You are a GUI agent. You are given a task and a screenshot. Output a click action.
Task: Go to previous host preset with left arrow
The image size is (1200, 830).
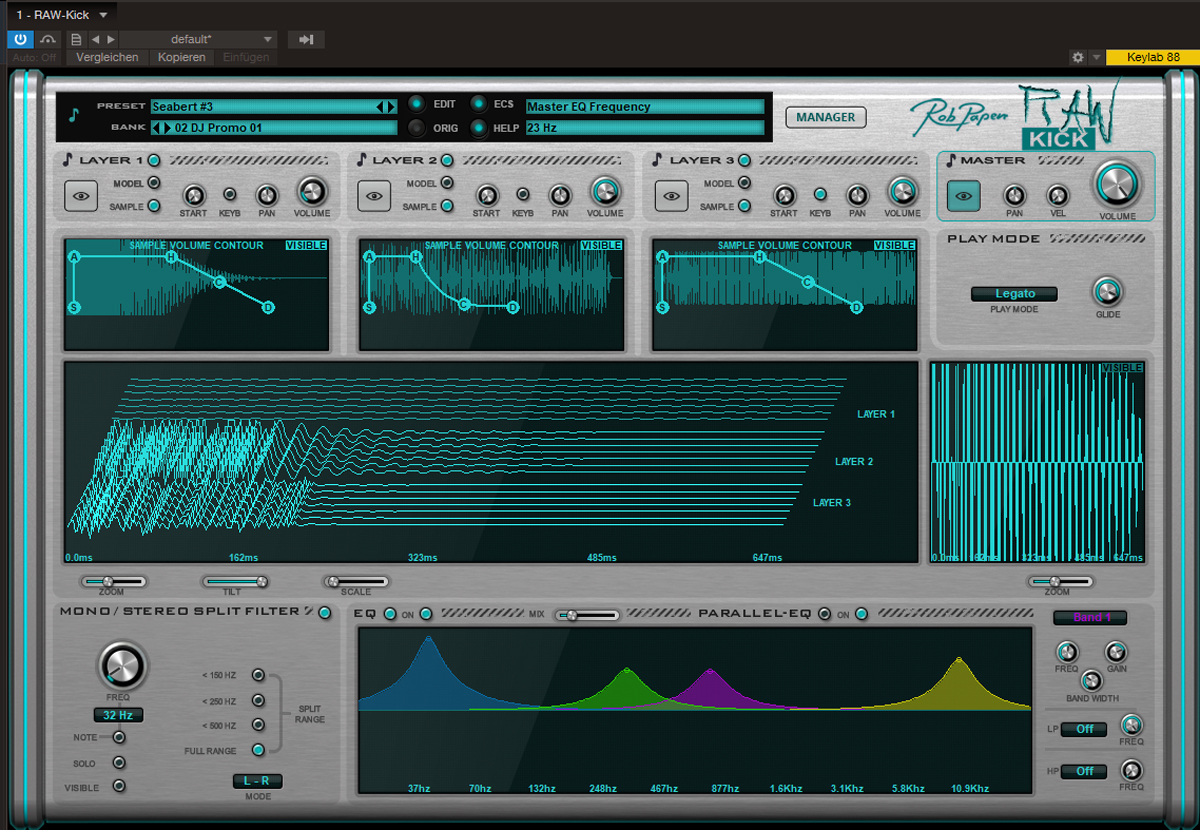(x=96, y=39)
